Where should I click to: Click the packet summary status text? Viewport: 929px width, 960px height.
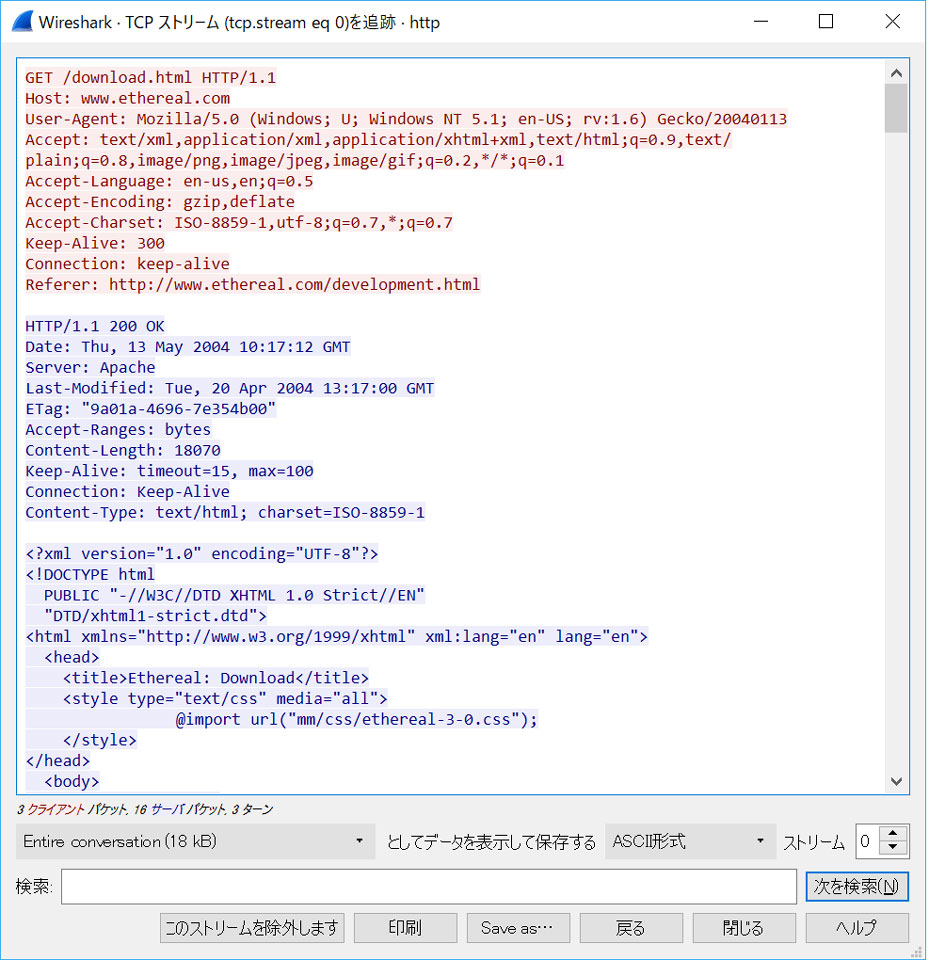coord(145,809)
